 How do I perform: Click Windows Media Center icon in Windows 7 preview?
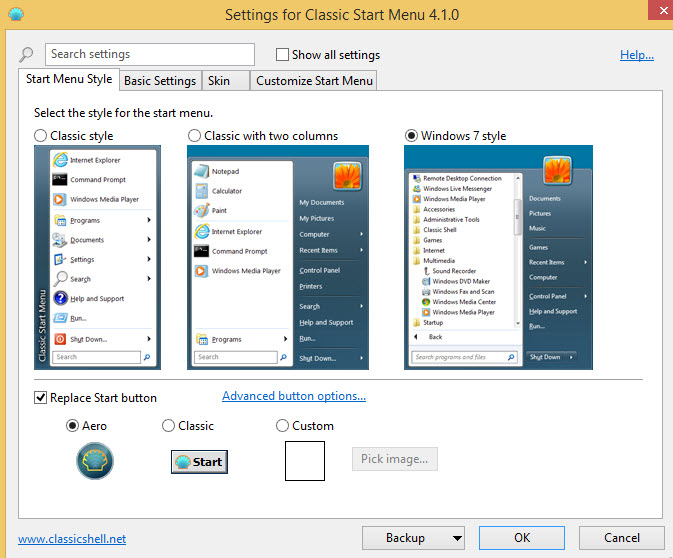pos(426,302)
